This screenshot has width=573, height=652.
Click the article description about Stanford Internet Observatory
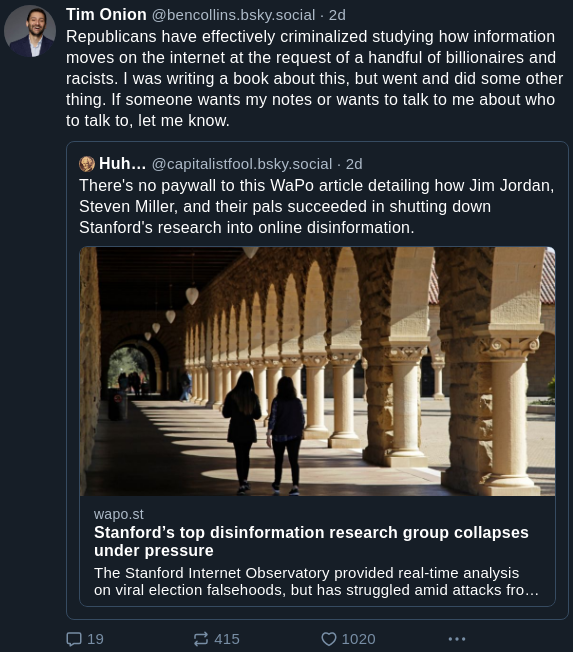pos(316,581)
